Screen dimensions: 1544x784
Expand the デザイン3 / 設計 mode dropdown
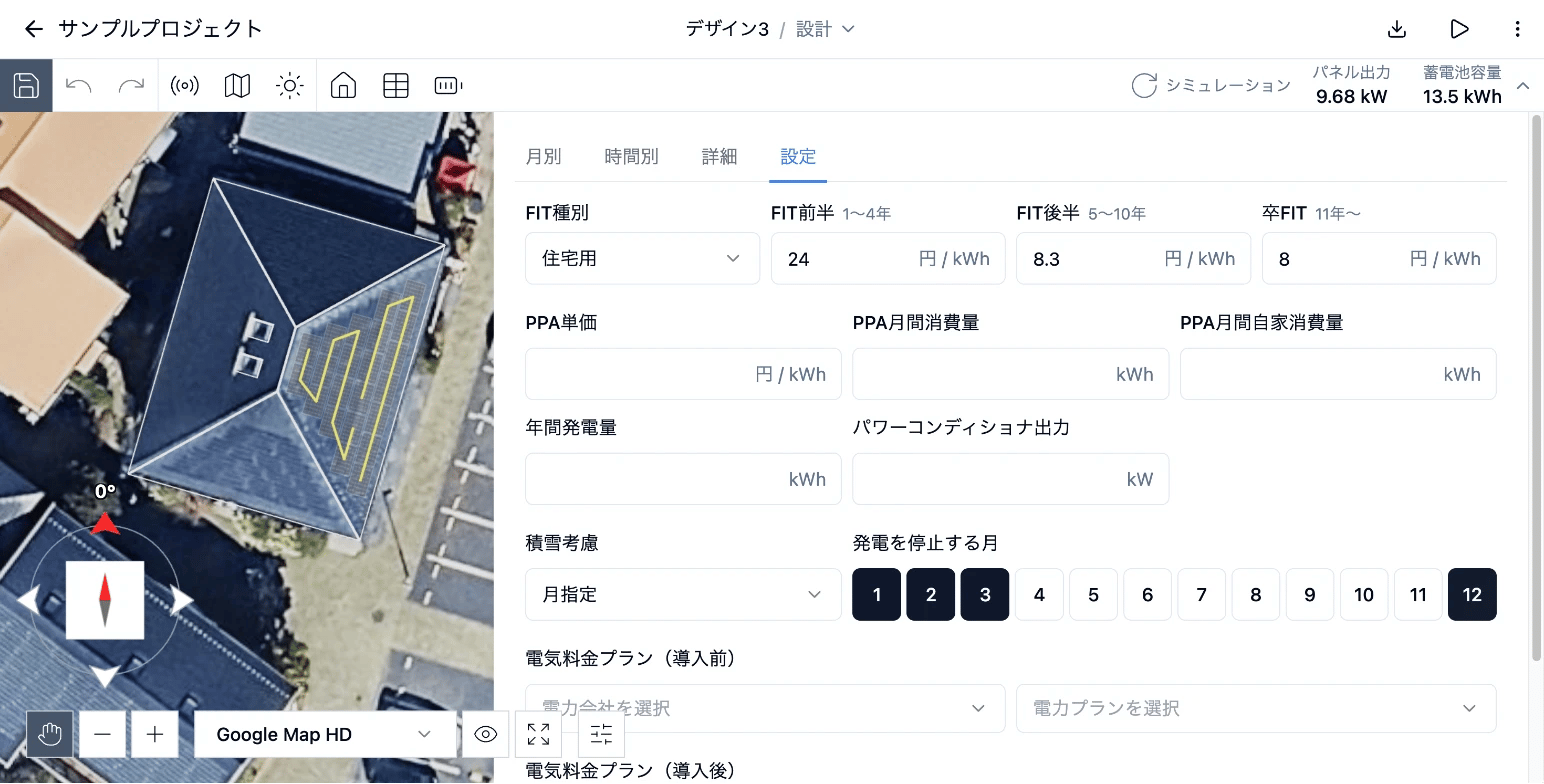click(x=825, y=29)
